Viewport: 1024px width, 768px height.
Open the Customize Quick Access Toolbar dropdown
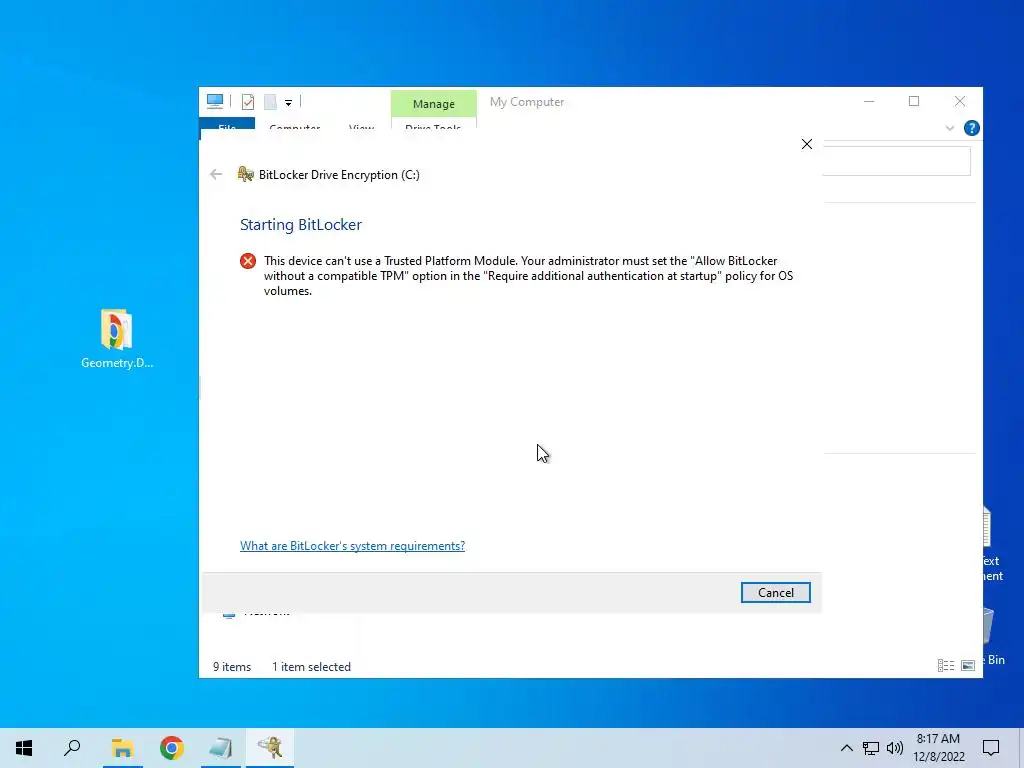(x=288, y=103)
